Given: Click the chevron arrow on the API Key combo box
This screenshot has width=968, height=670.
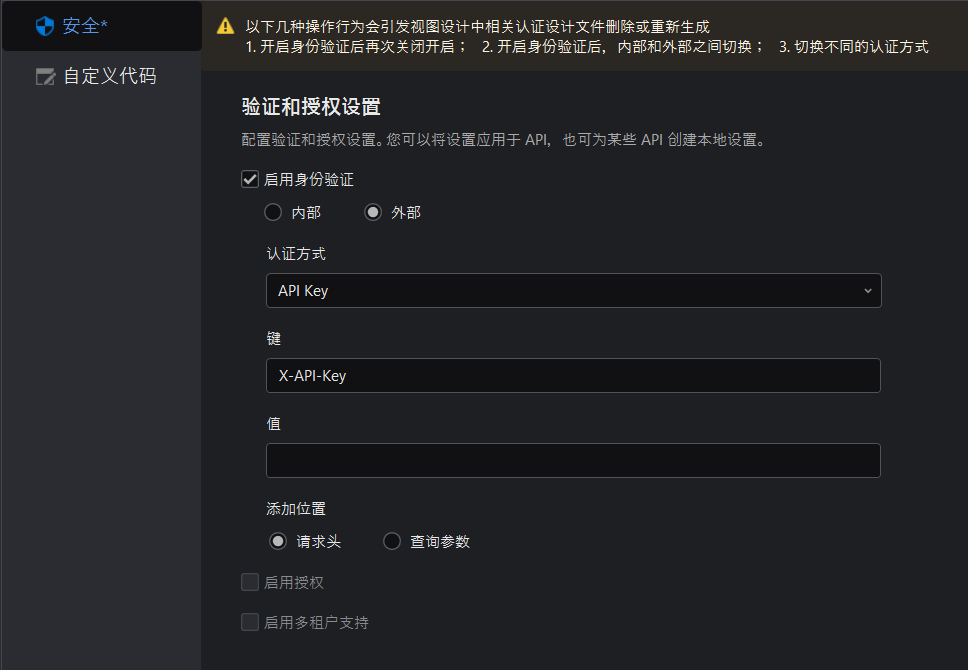Looking at the screenshot, I should [x=867, y=291].
